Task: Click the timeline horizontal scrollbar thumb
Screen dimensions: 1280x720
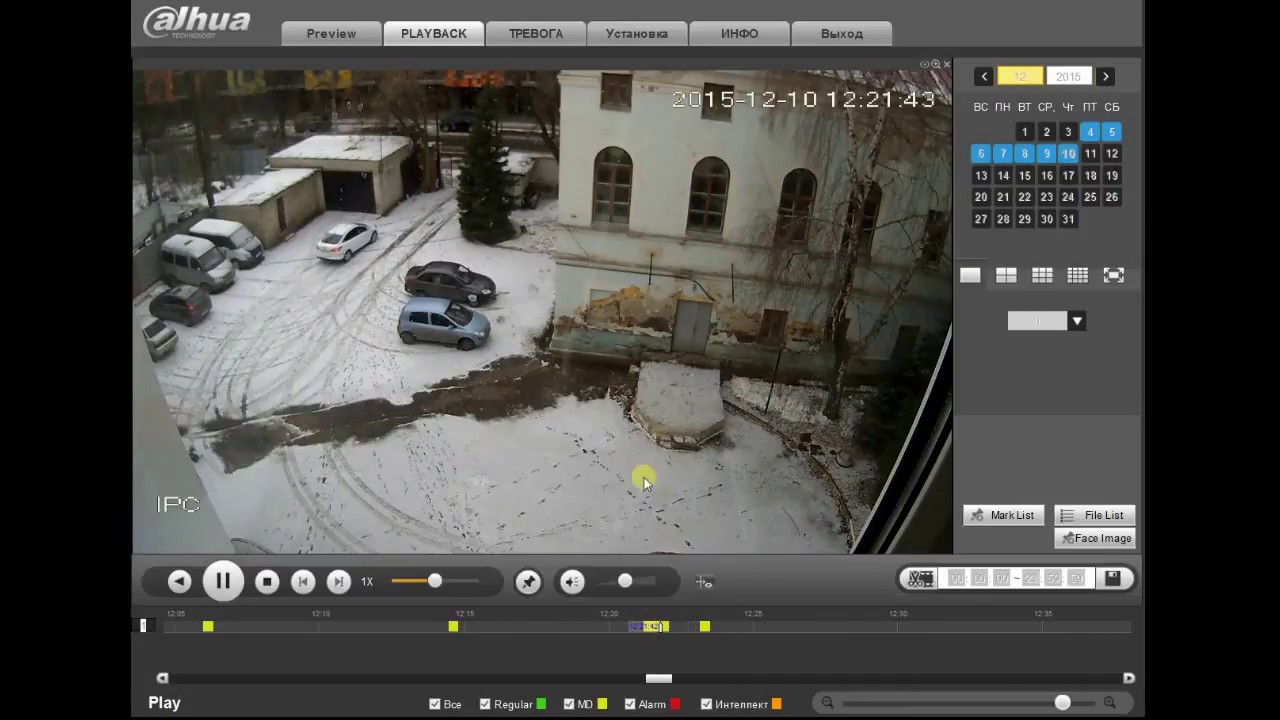Action: point(658,679)
